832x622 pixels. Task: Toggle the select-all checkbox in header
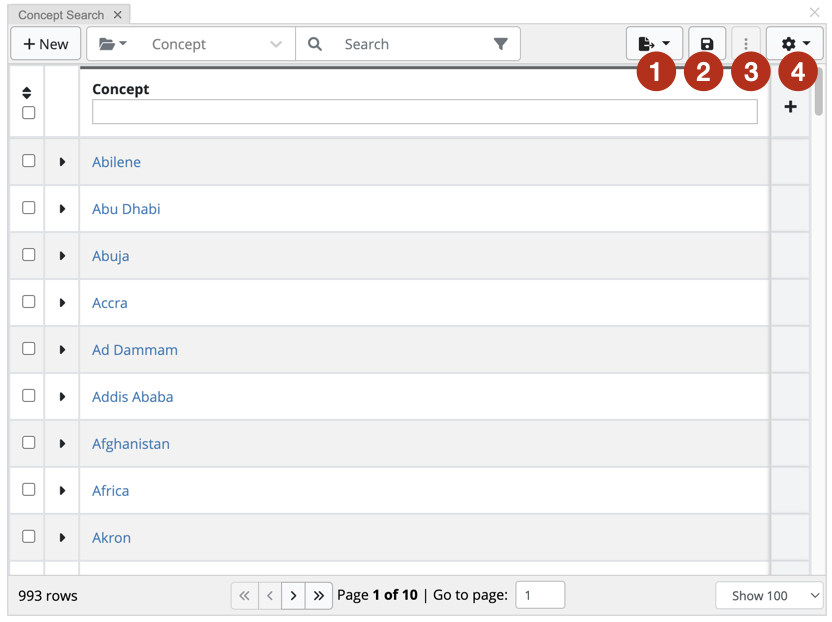click(29, 113)
